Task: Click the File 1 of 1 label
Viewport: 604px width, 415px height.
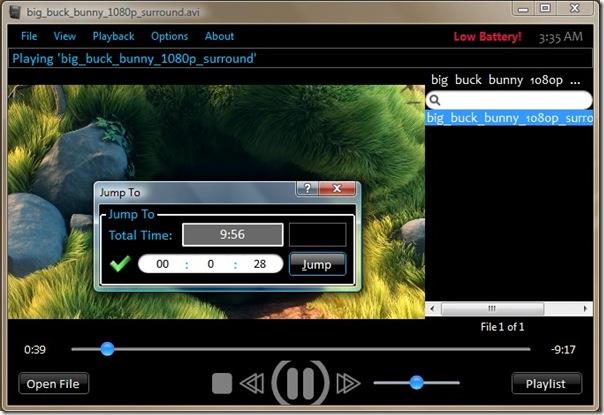Action: tap(502, 327)
